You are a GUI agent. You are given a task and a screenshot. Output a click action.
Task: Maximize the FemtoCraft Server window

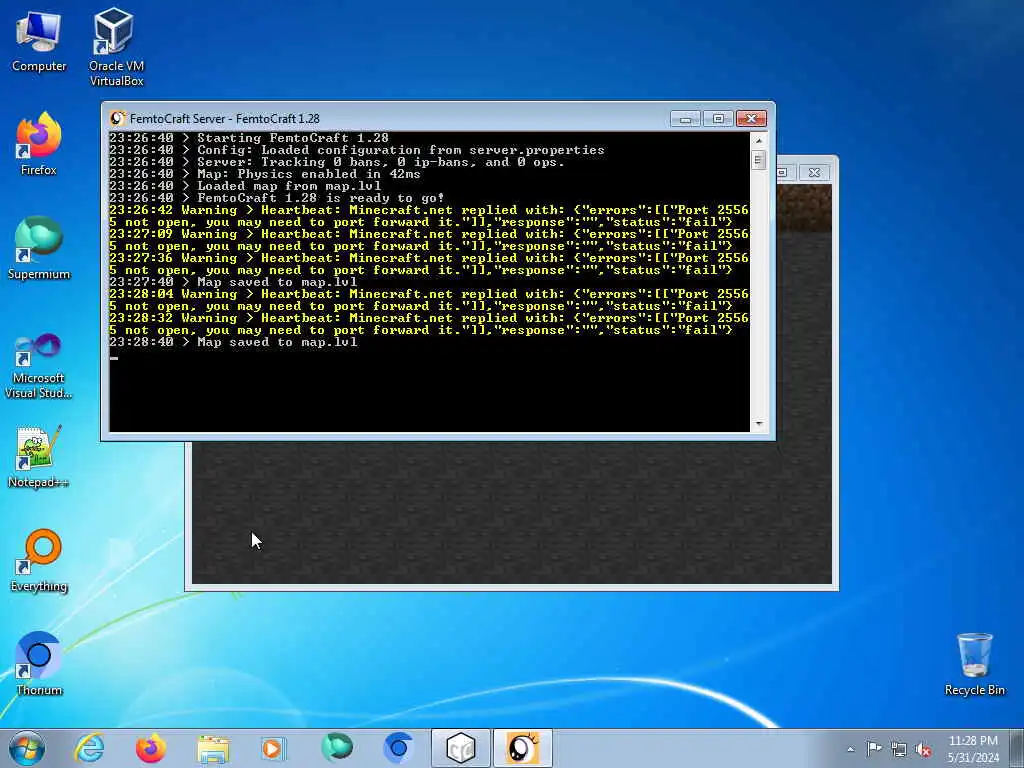(718, 118)
